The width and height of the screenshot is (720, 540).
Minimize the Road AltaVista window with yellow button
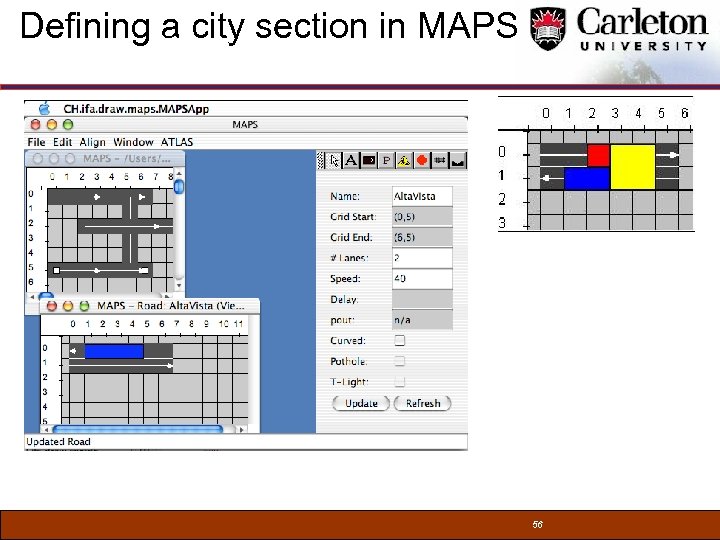[x=68, y=306]
